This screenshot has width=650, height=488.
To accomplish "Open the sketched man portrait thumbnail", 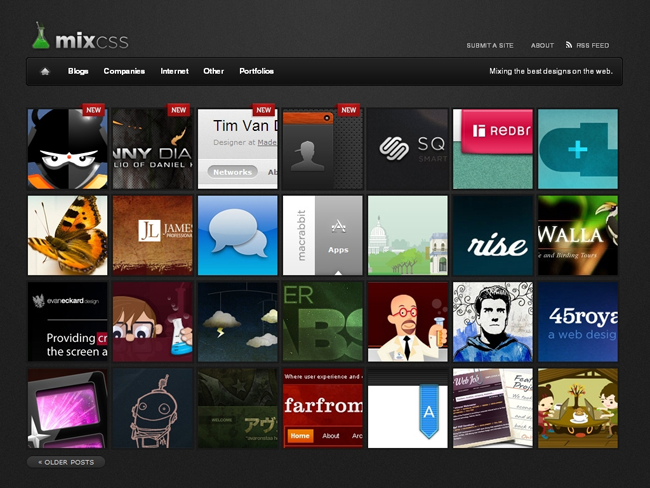I will tap(492, 322).
